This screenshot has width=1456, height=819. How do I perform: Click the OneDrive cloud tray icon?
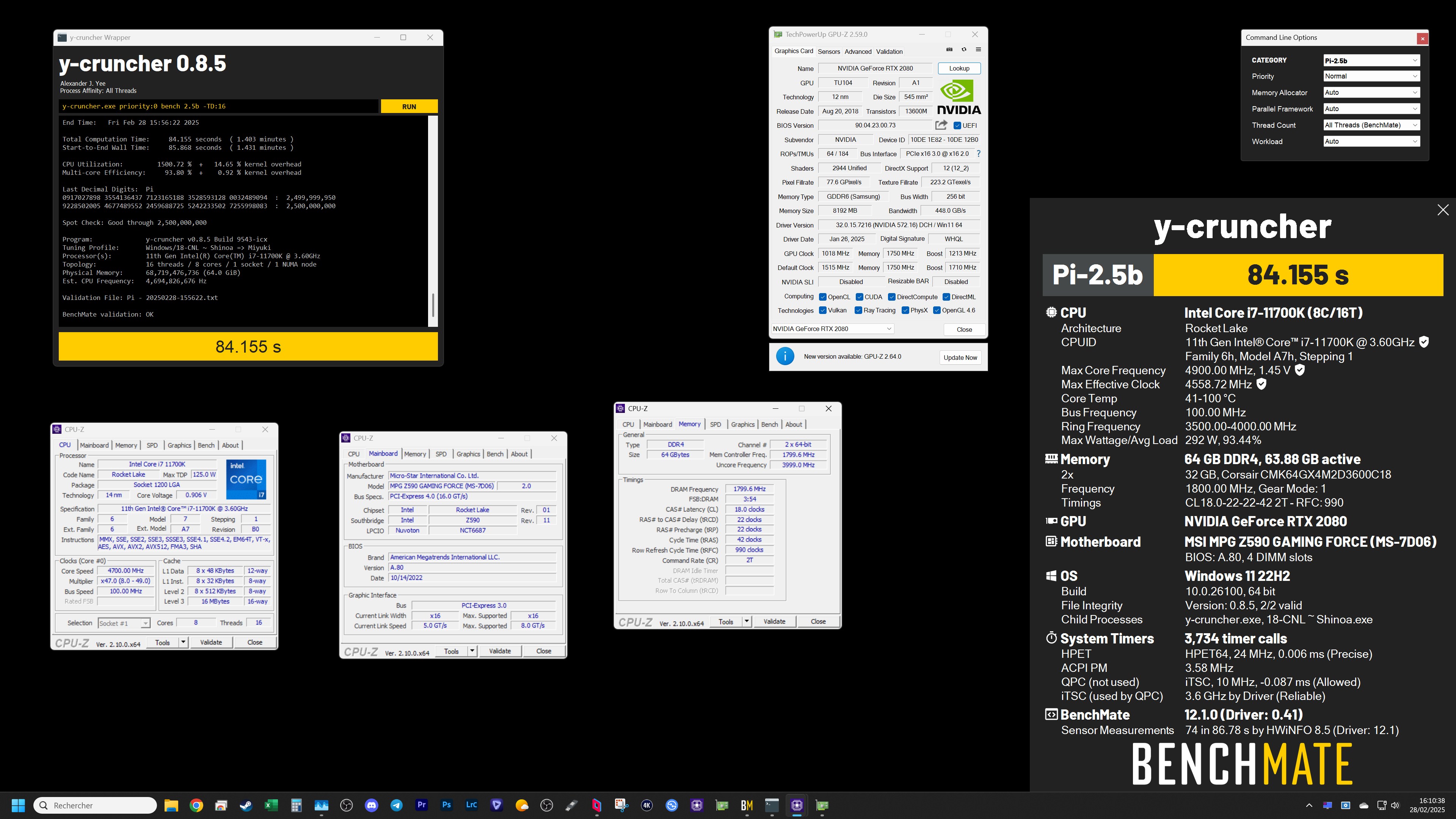click(x=1363, y=805)
